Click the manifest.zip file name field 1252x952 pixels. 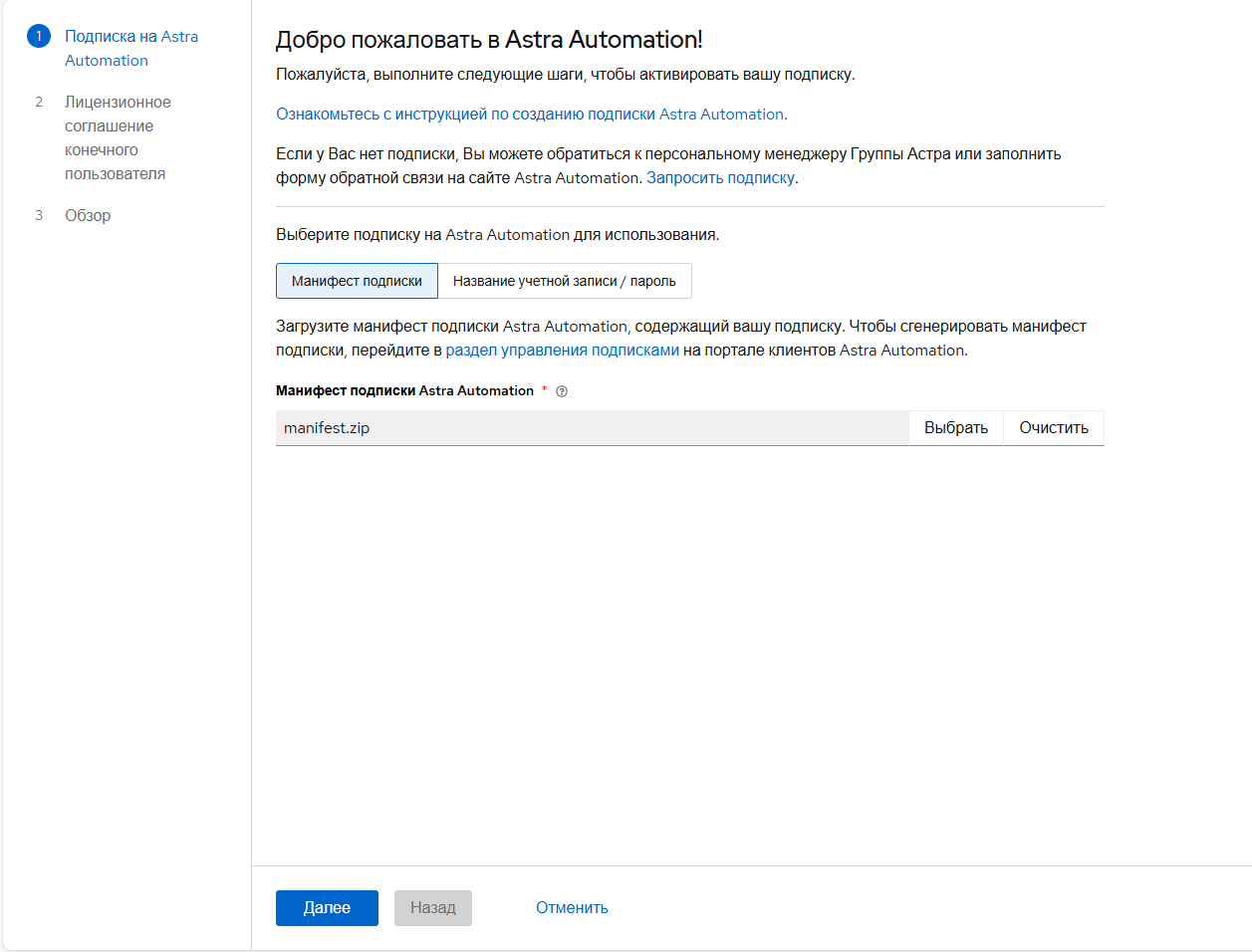[592, 428]
